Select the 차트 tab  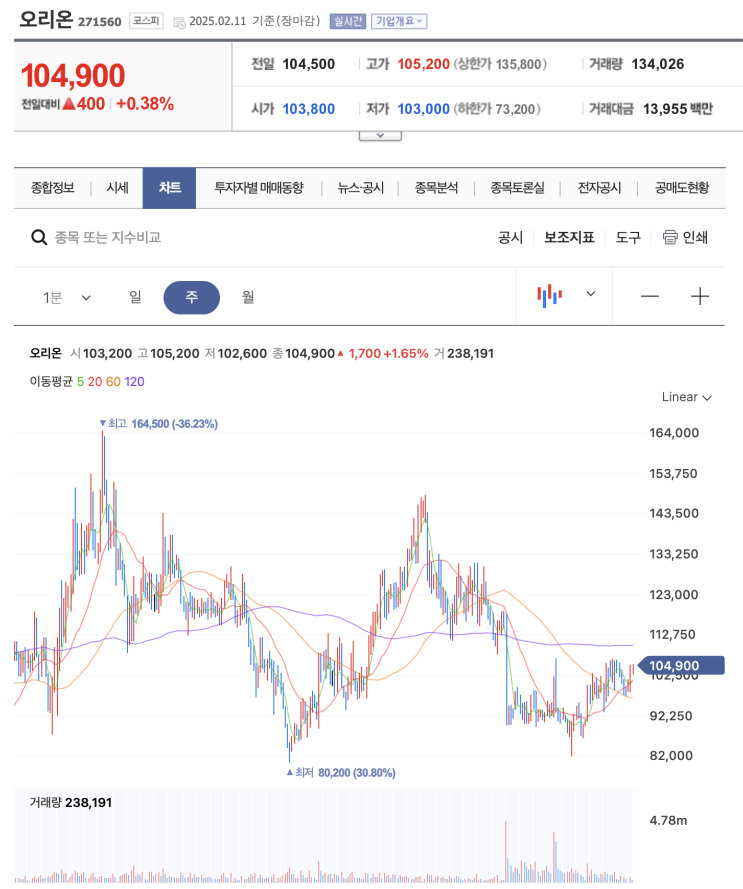pos(169,188)
